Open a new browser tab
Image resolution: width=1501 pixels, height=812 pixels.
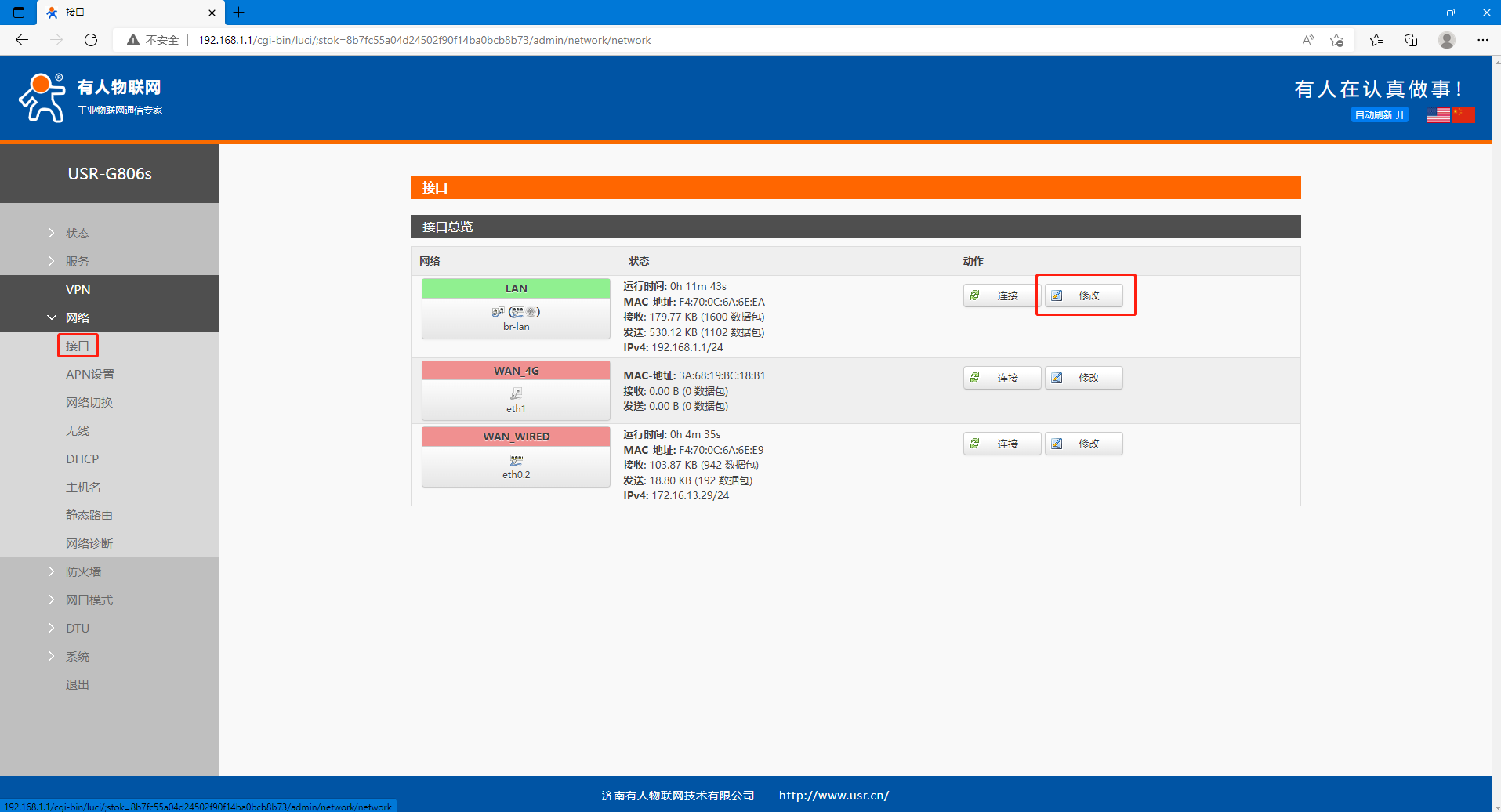pyautogui.click(x=239, y=13)
